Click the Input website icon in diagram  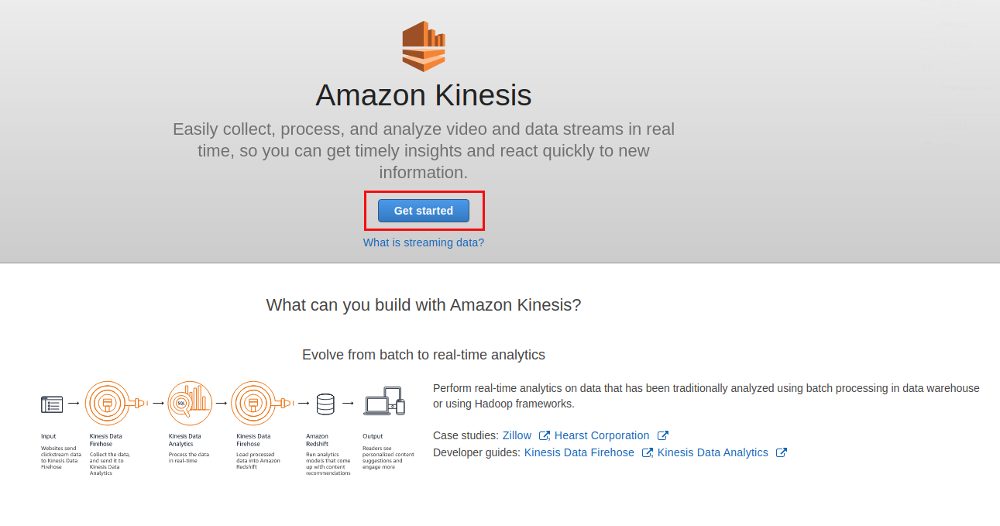pos(52,404)
